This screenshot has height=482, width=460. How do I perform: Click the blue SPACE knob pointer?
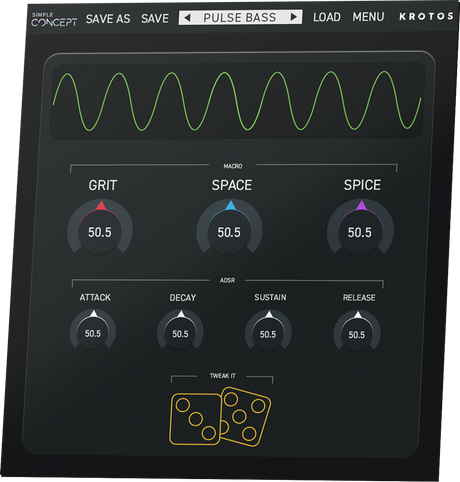point(231,206)
